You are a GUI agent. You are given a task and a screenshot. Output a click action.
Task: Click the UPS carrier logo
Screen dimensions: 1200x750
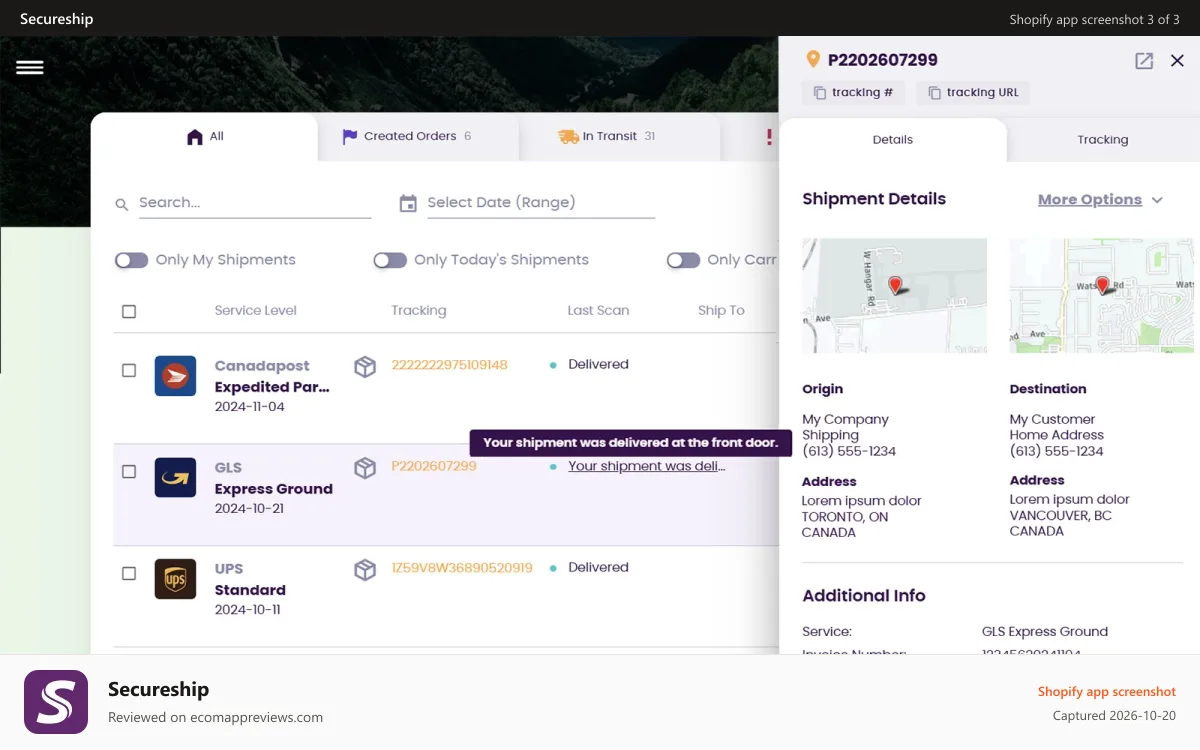pos(175,579)
